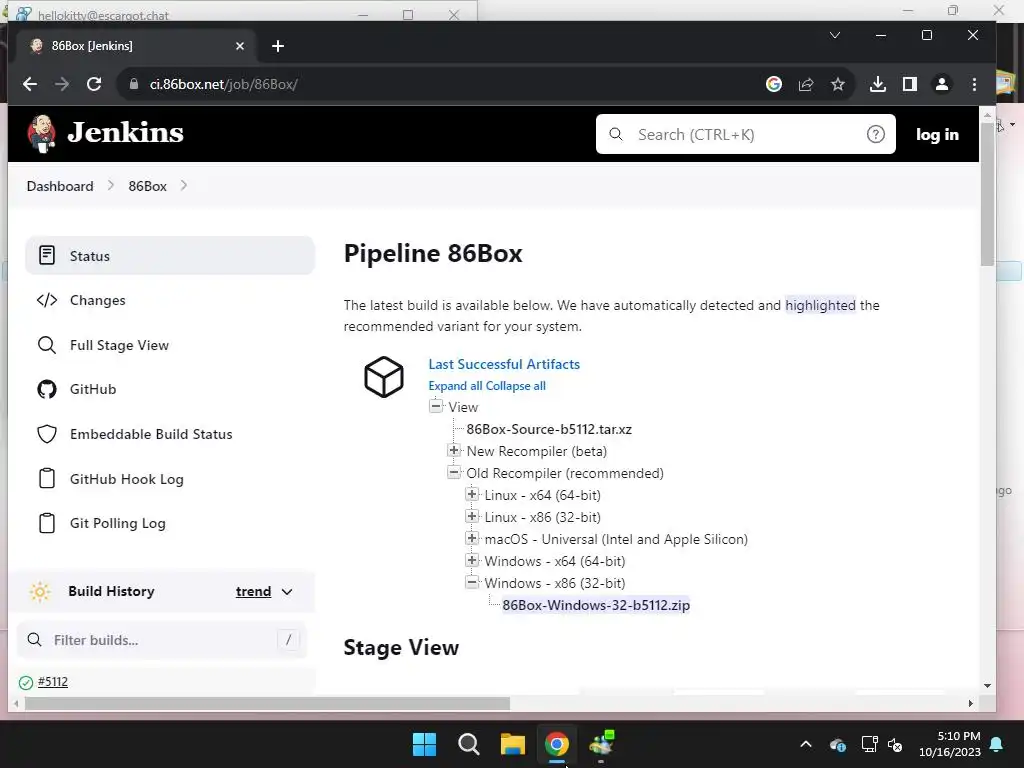Click the Windows taskbar search icon

click(x=469, y=744)
